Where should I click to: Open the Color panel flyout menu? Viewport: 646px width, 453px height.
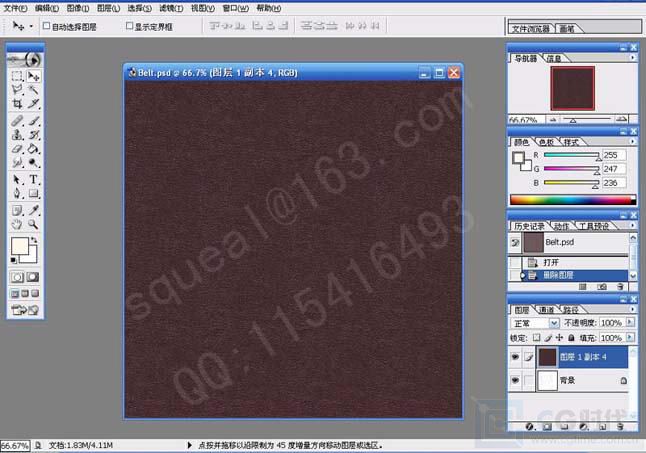point(632,141)
